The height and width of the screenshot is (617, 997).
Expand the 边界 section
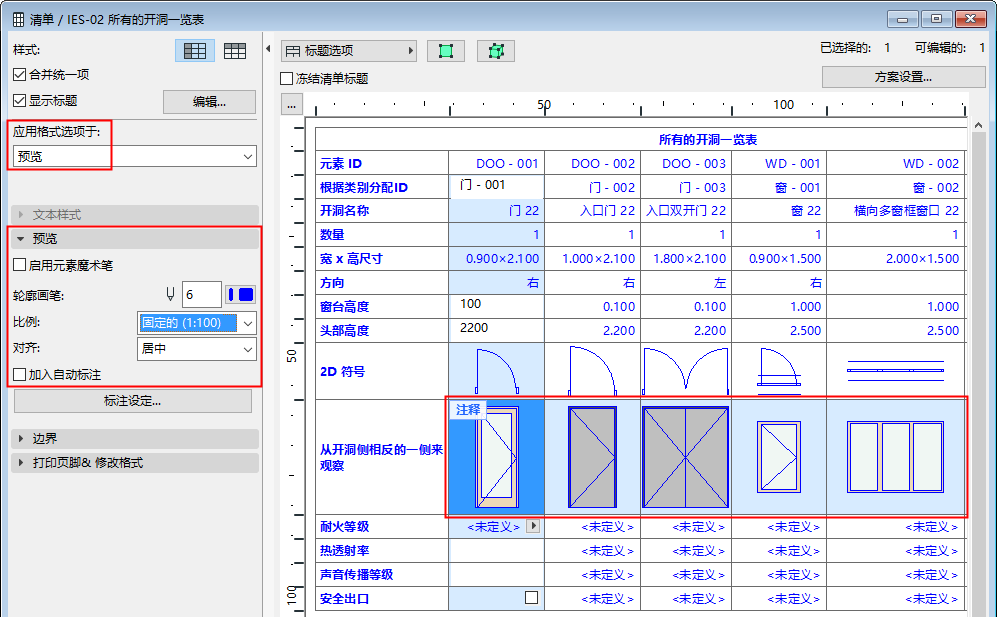135,438
